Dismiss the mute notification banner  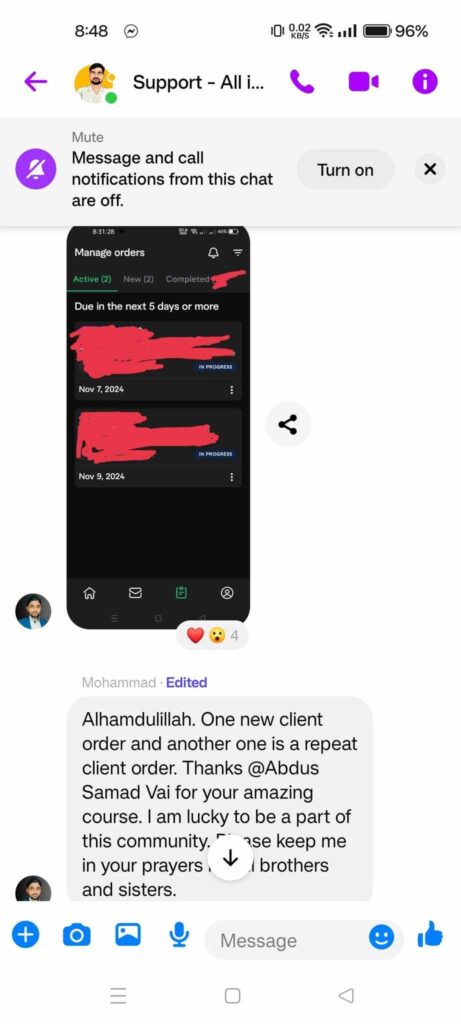(430, 170)
